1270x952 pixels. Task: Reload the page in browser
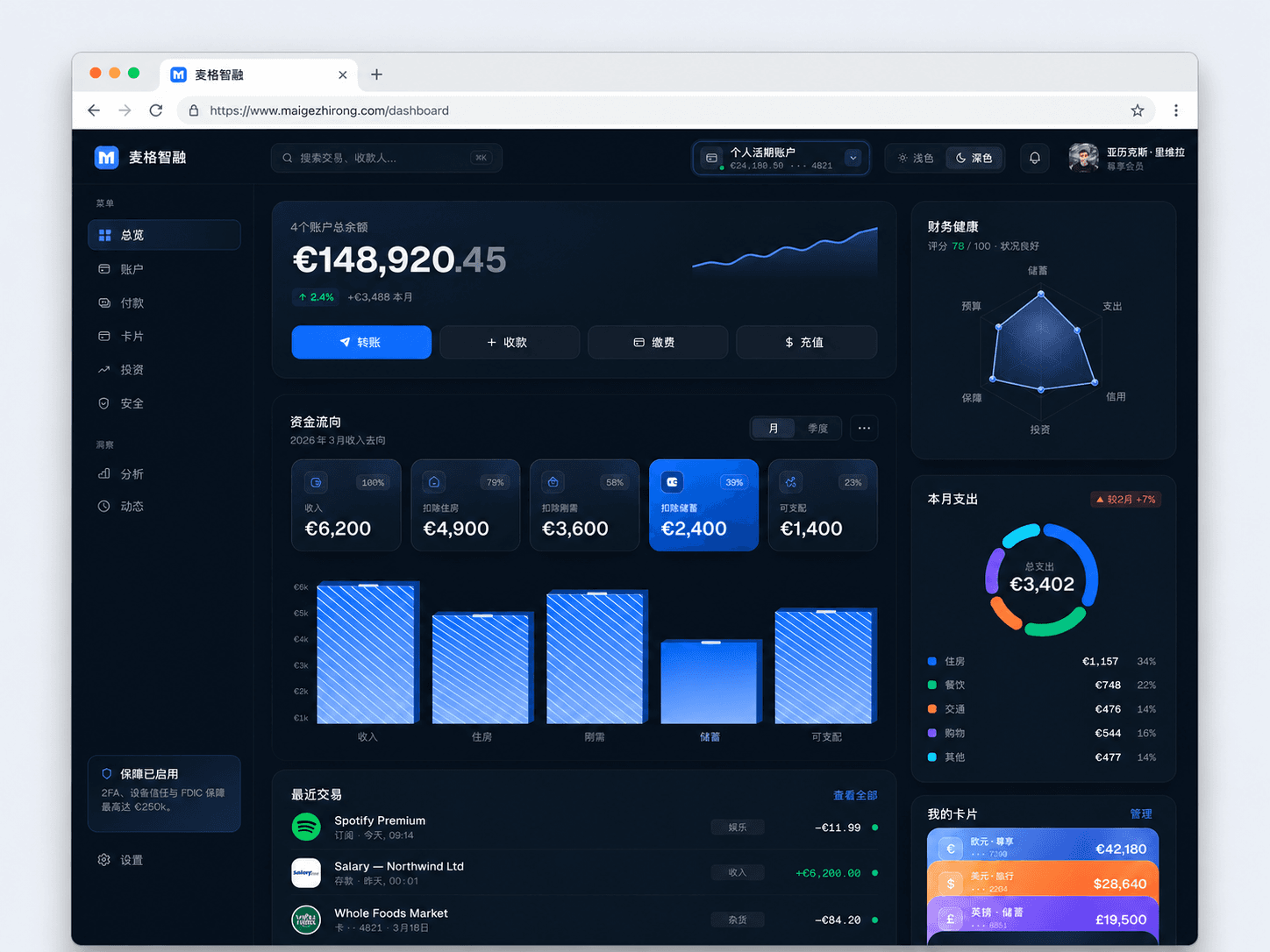click(x=156, y=110)
